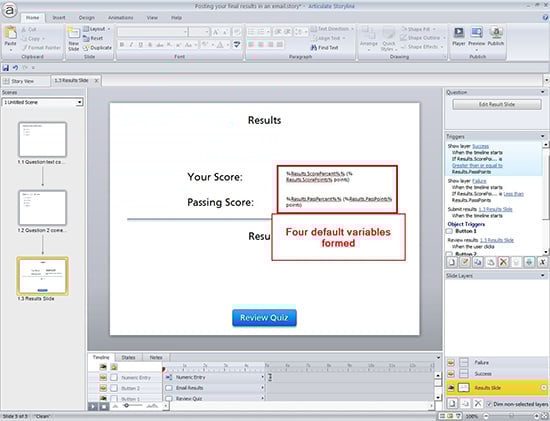Click the duplicate layer icon
The height and width of the screenshot is (421, 550).
[465, 403]
